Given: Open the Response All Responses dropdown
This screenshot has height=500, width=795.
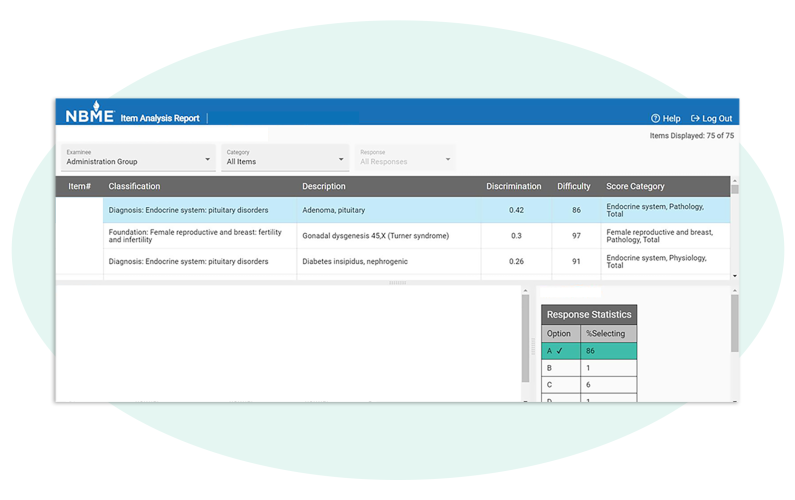Looking at the screenshot, I should 405,158.
